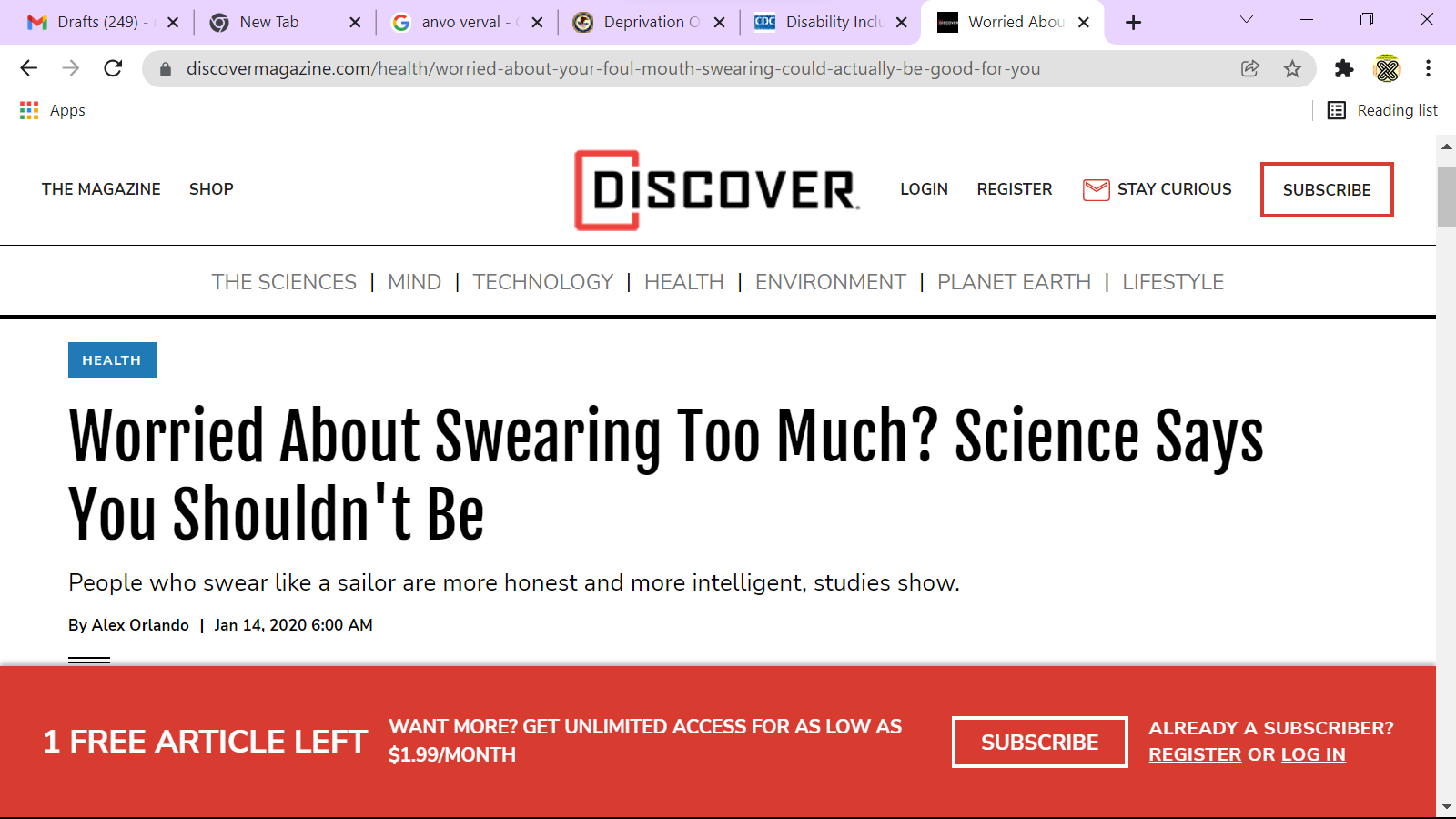Screen dimensions: 1456x819
Task: Click the Stay Curious envelope icon
Action: click(x=1096, y=189)
